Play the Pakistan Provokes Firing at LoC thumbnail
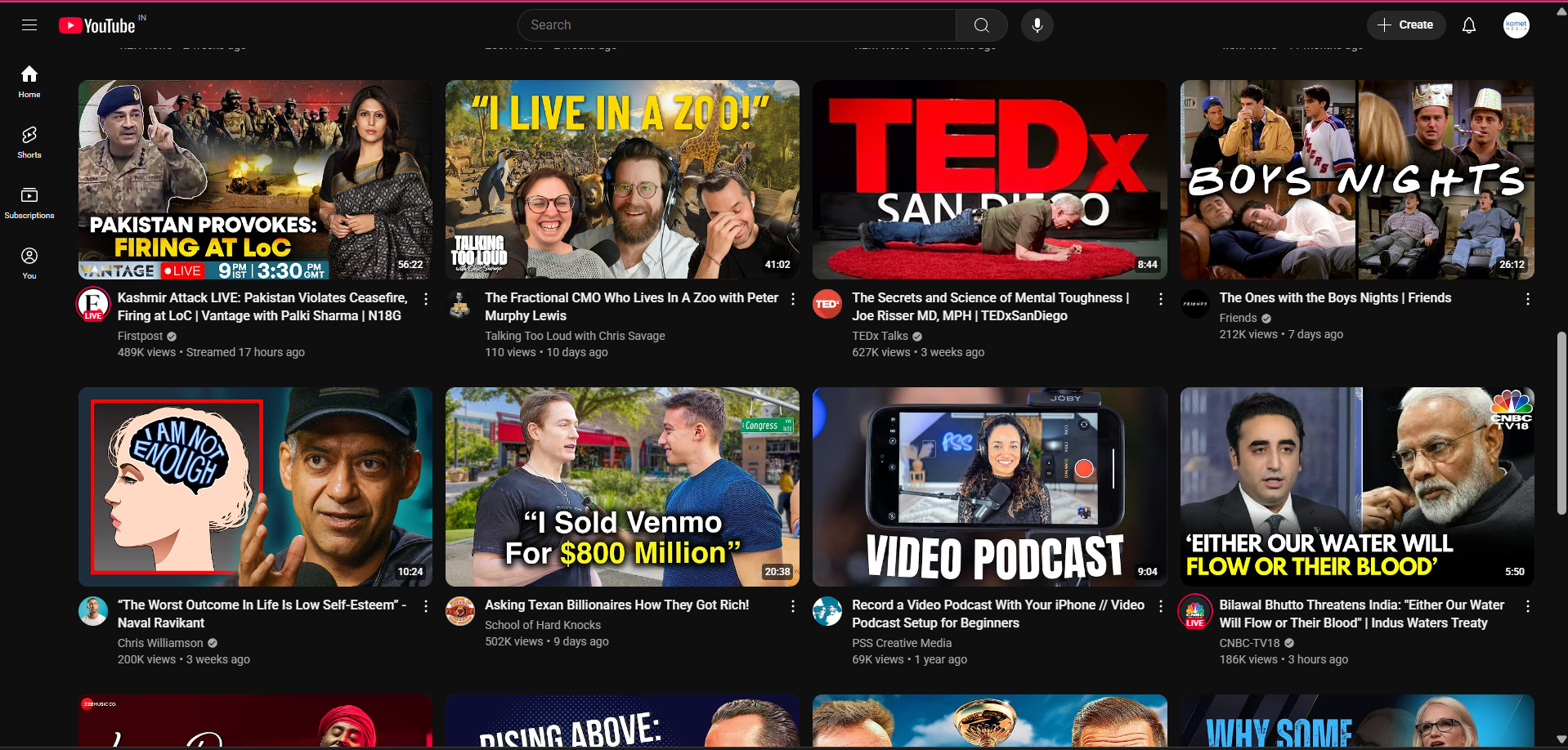The height and width of the screenshot is (750, 1568). point(255,180)
